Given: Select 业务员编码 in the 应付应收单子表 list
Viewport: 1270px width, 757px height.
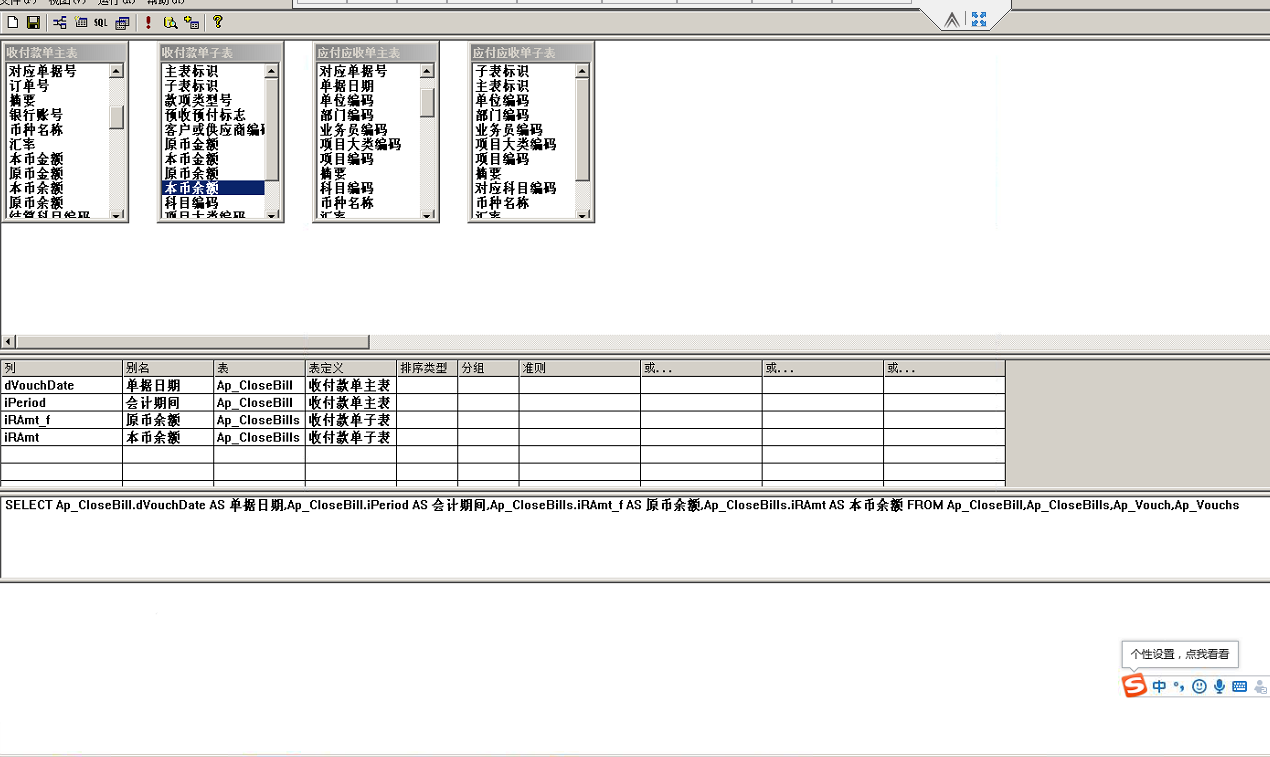Looking at the screenshot, I should pyautogui.click(x=509, y=130).
